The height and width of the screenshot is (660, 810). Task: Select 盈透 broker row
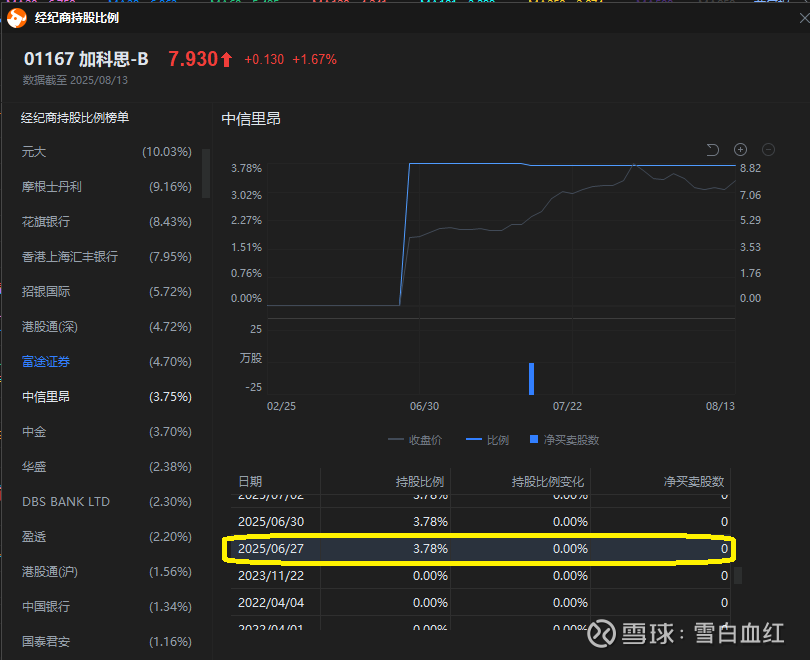point(106,537)
